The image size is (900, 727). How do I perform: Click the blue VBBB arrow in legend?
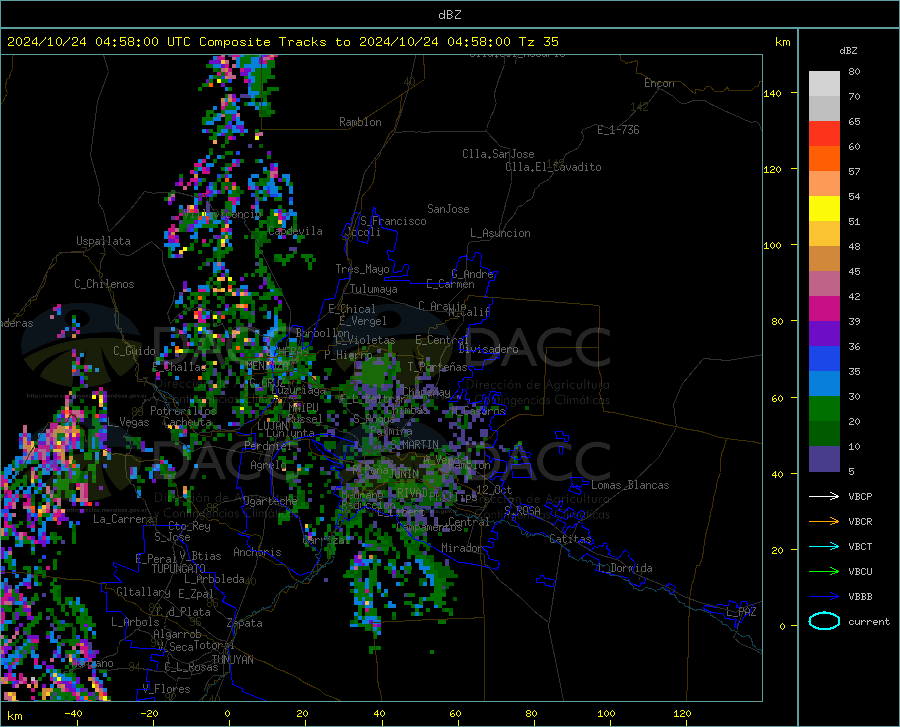pos(824,597)
